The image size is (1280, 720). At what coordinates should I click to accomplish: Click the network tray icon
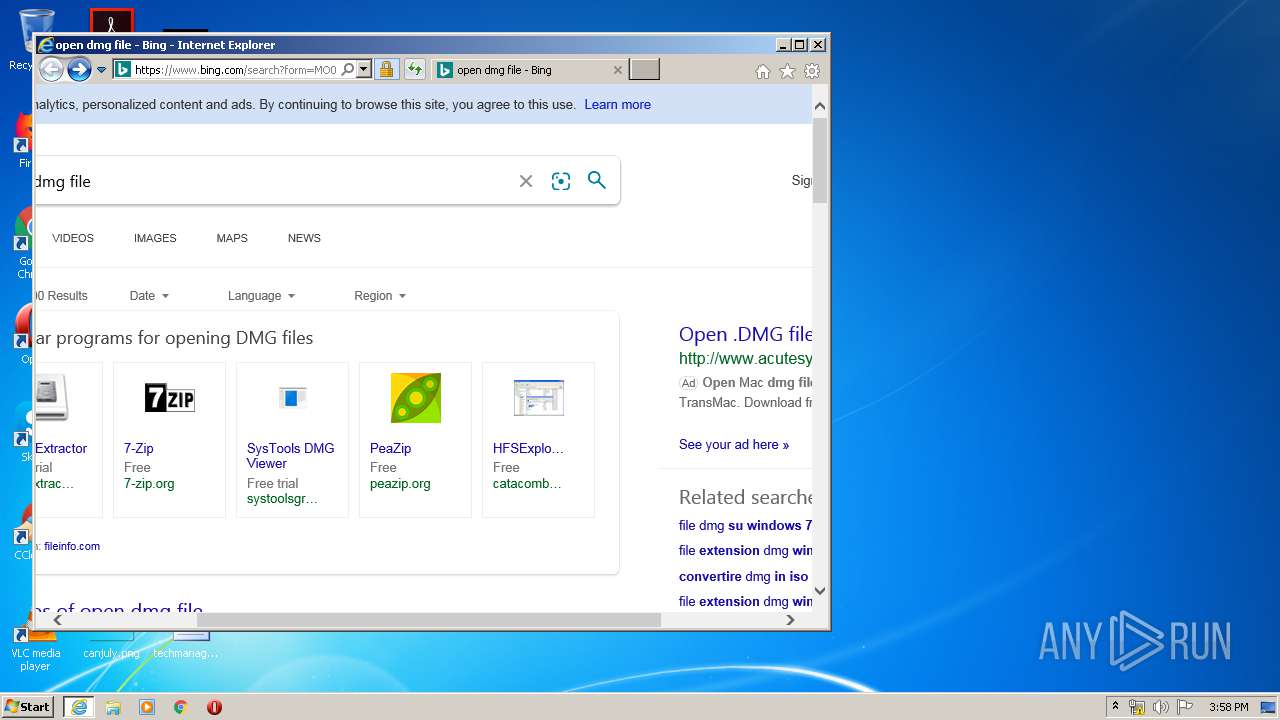coord(1137,707)
